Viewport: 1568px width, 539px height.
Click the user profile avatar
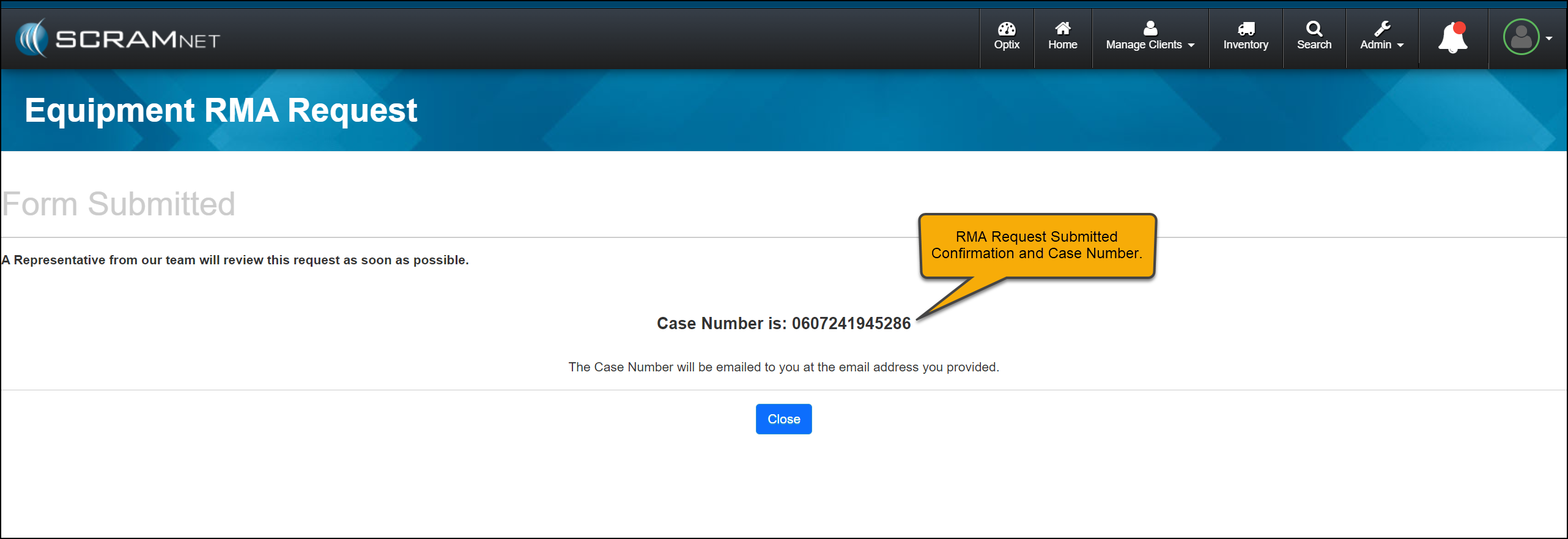[x=1521, y=37]
